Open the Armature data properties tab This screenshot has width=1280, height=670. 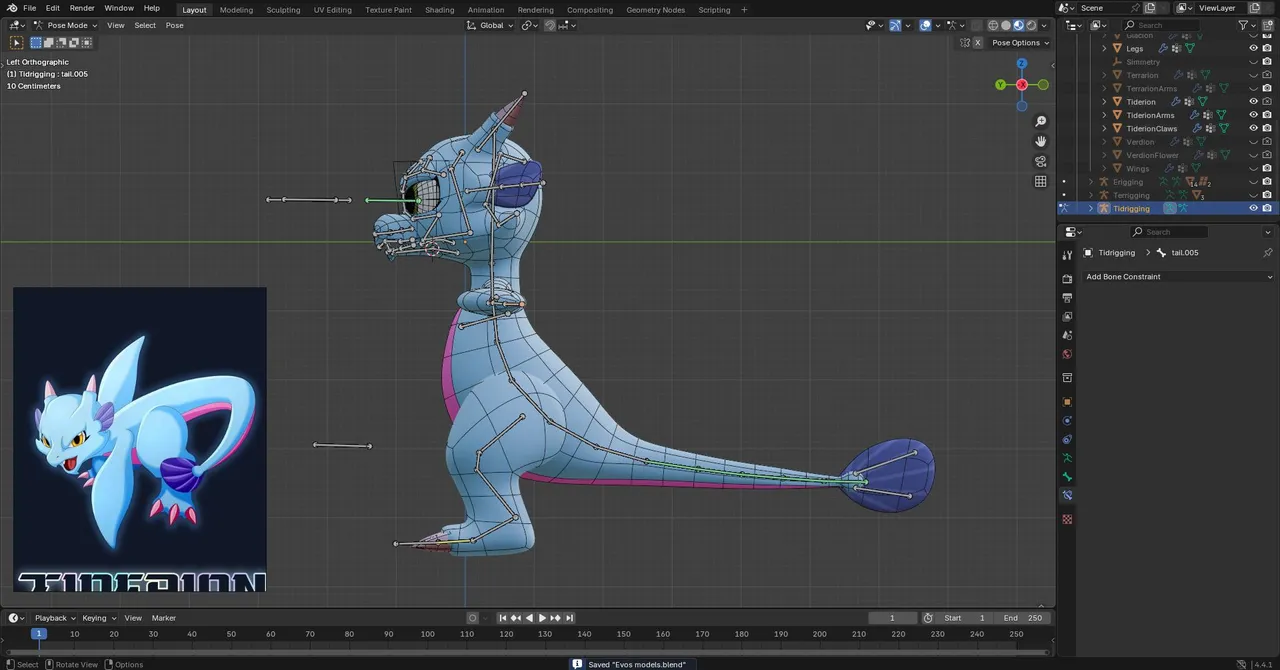point(1067,458)
